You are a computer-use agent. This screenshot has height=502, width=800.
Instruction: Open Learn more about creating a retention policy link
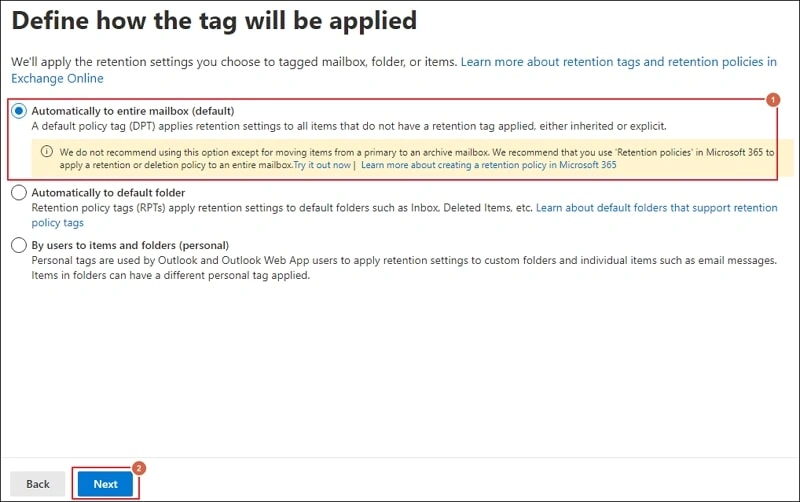point(488,165)
